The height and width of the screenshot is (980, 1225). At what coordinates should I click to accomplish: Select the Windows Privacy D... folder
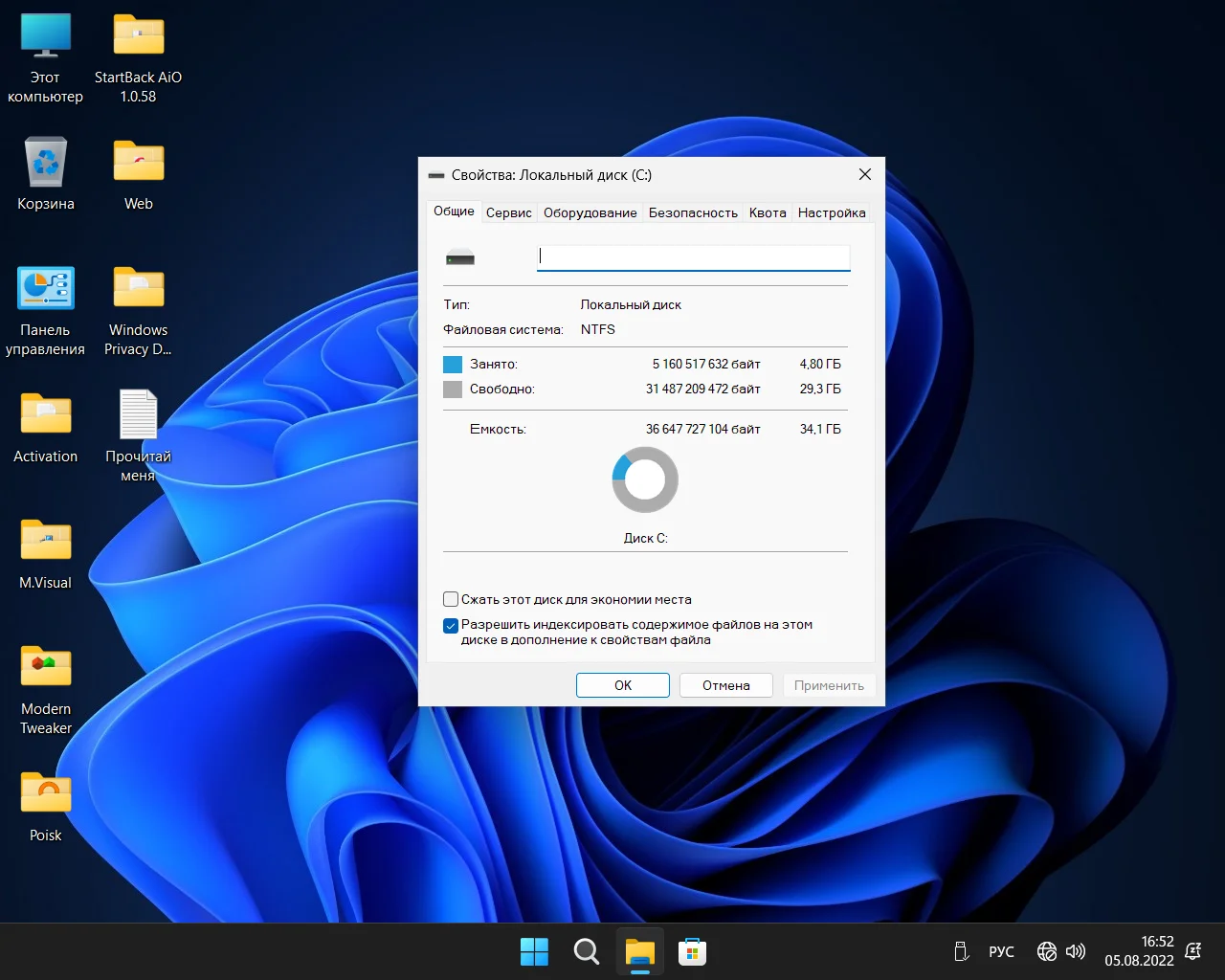[x=138, y=312]
